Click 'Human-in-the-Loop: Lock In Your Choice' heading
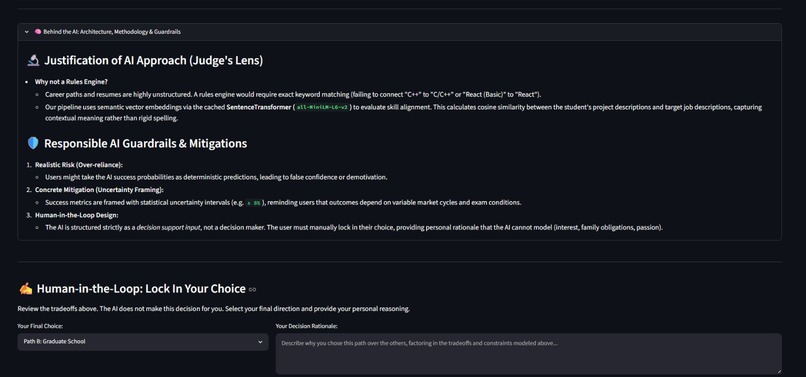This screenshot has width=806, height=377. tap(141, 289)
